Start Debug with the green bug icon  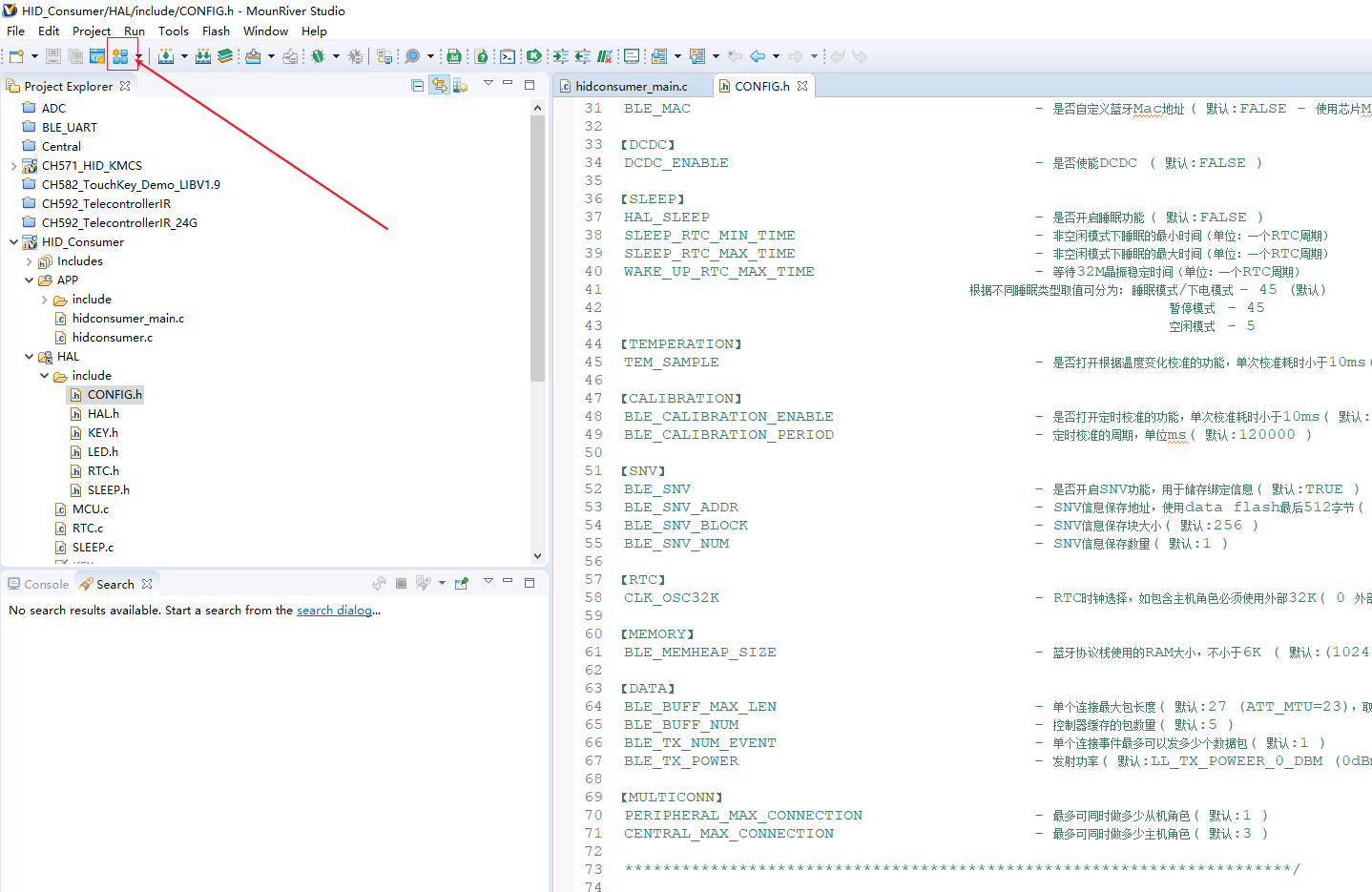click(x=318, y=56)
